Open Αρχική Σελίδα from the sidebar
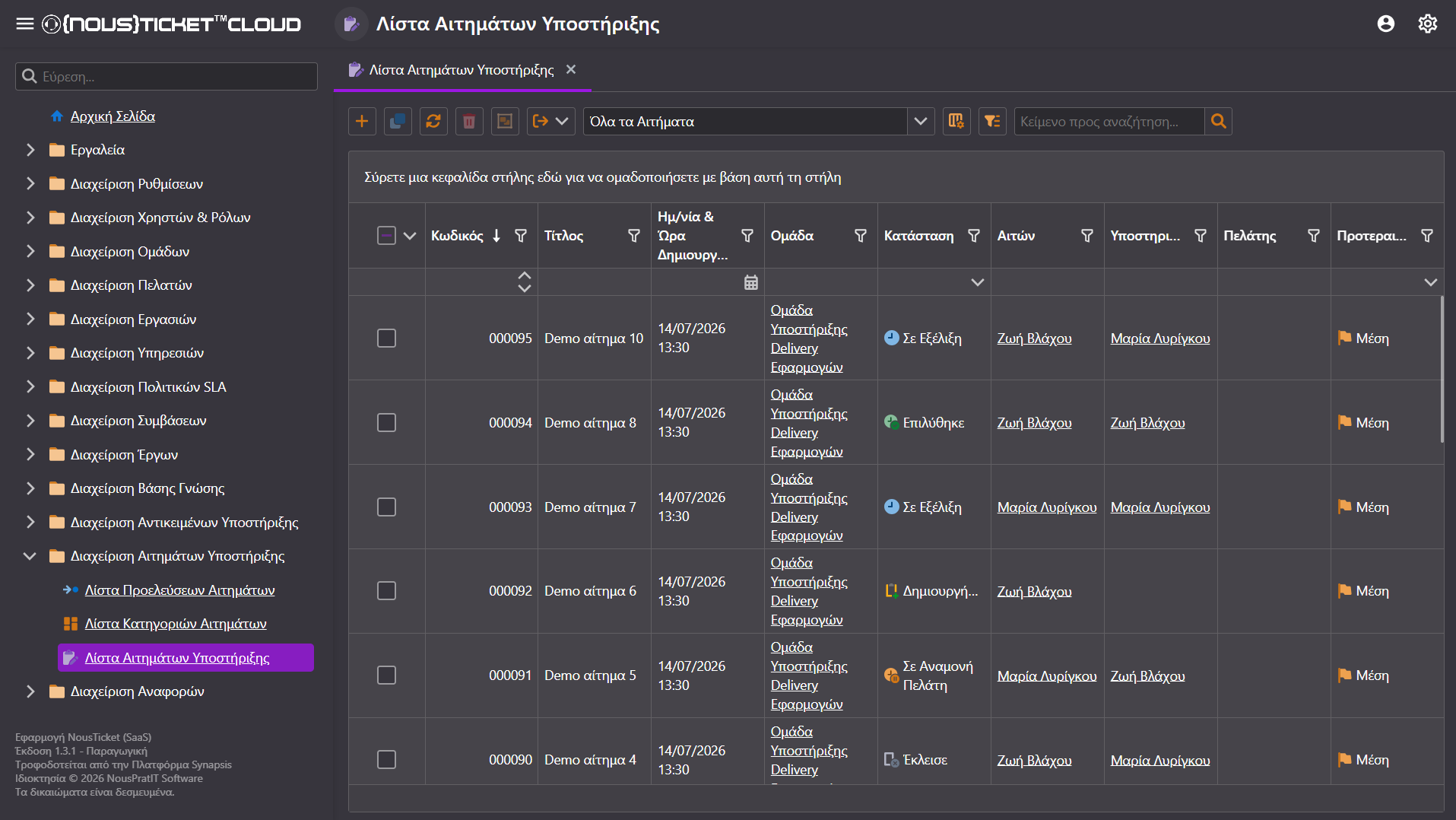The image size is (1456, 820). 113,116
